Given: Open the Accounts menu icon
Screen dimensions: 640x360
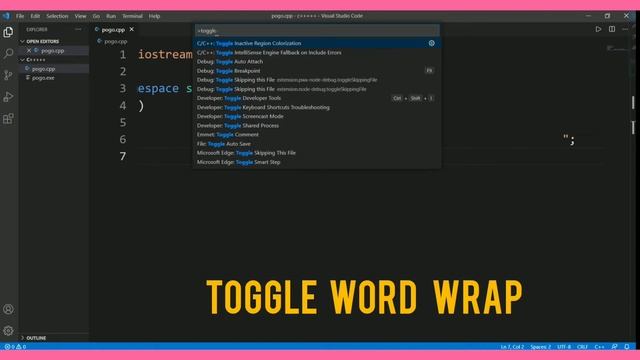Looking at the screenshot, I should [x=8, y=309].
